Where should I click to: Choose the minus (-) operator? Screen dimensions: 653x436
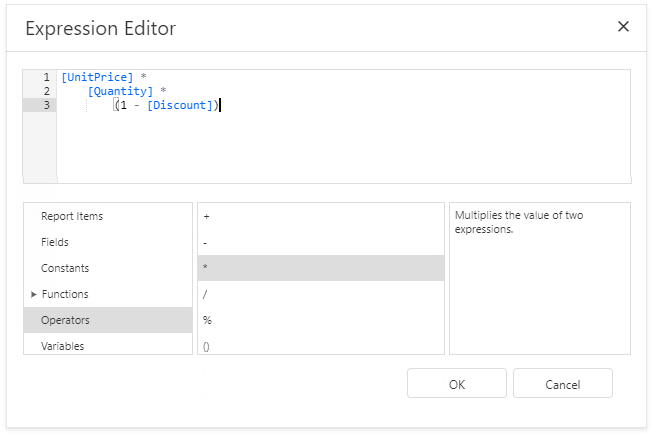205,242
